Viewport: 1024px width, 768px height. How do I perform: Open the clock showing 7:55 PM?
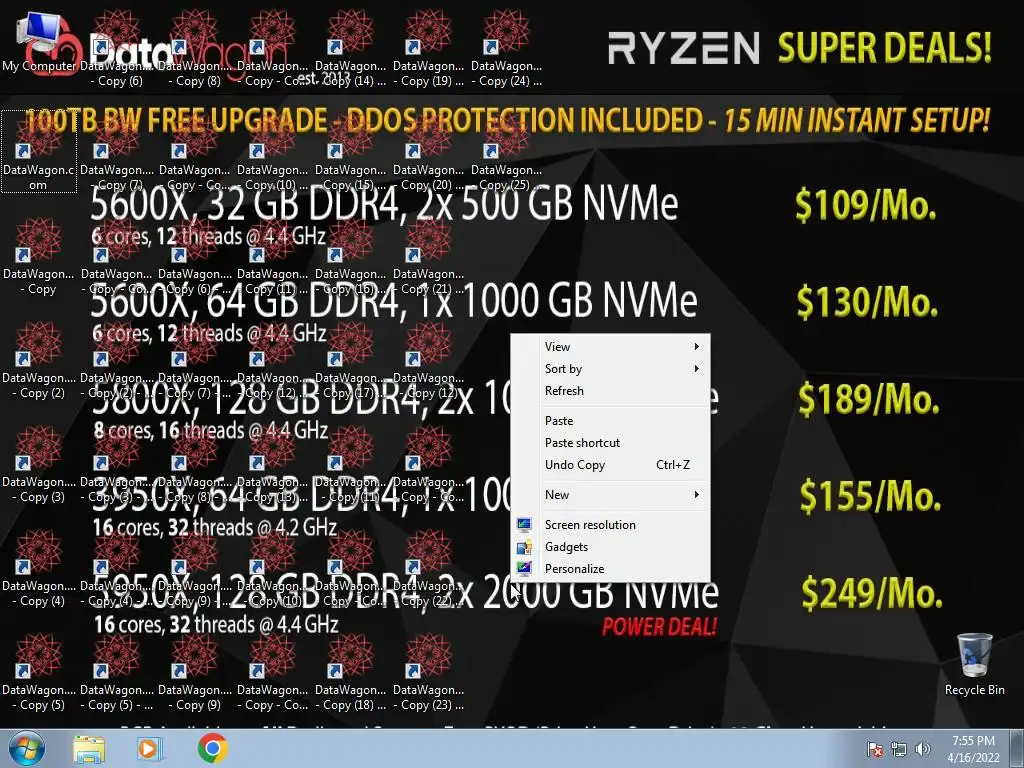(x=973, y=749)
